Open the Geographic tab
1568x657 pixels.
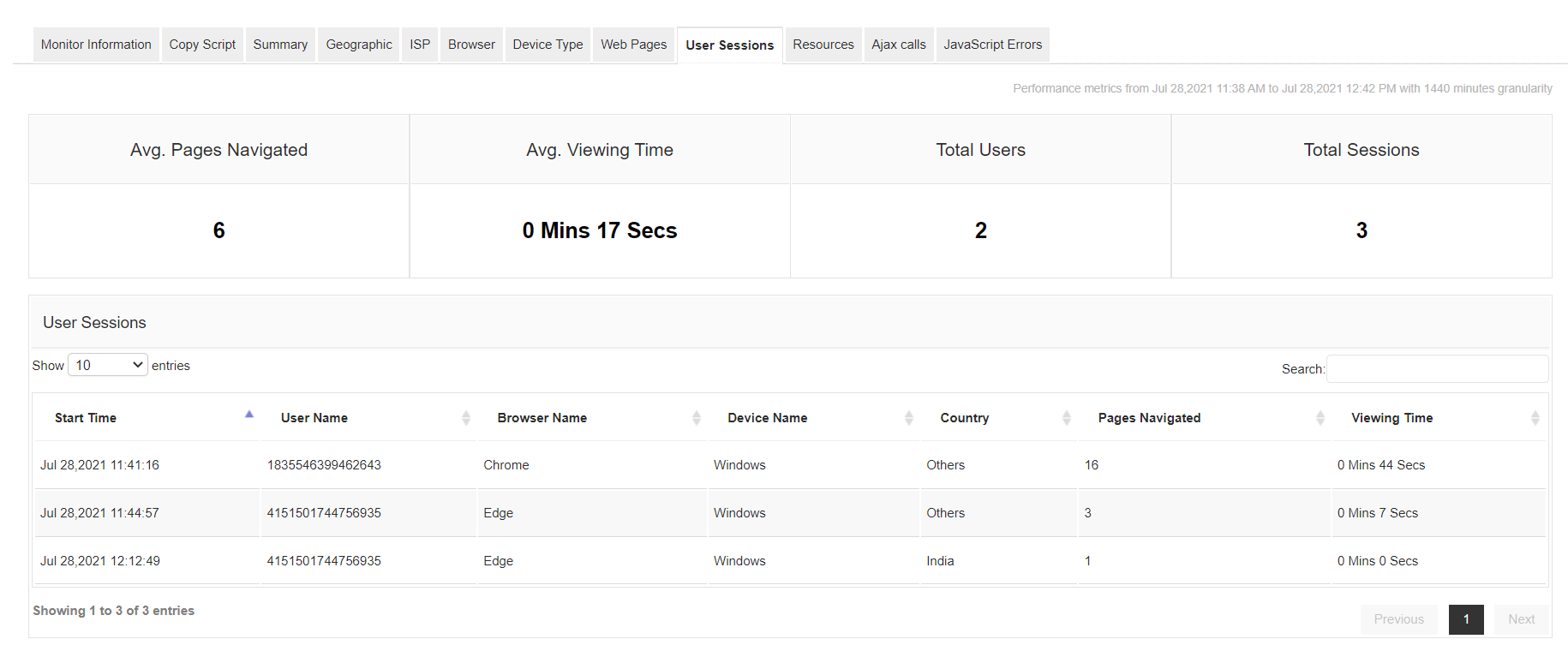tap(359, 45)
